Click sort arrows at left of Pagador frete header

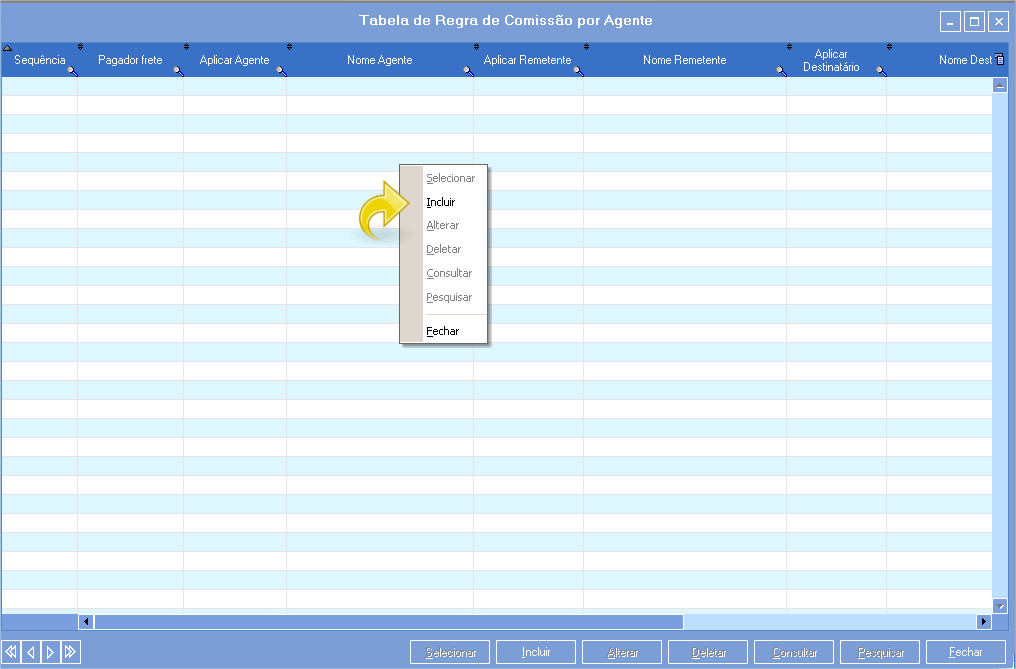[x=80, y=47]
